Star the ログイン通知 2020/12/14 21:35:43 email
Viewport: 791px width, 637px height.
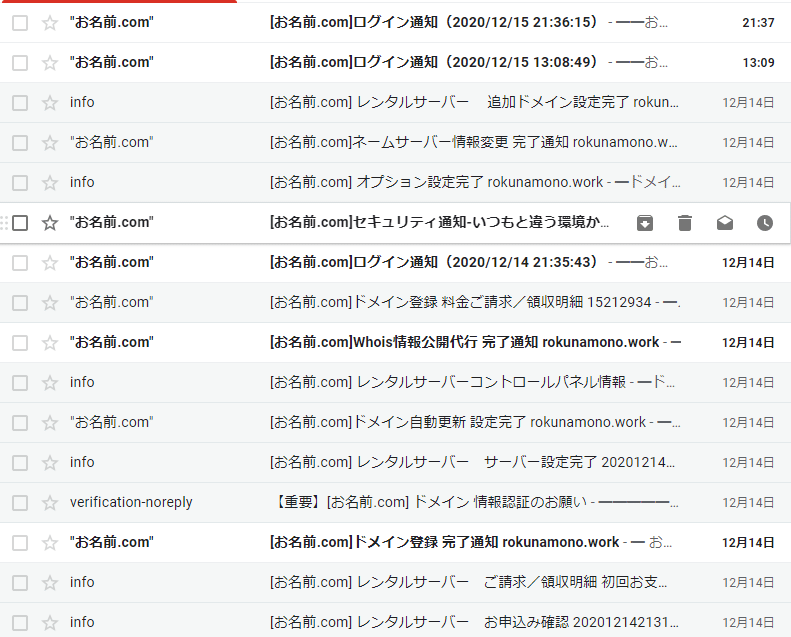[x=49, y=263]
